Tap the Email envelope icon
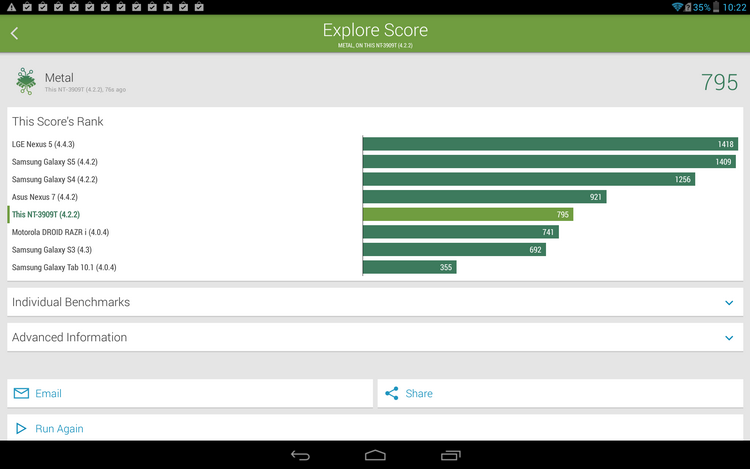The width and height of the screenshot is (750, 469). [x=21, y=393]
